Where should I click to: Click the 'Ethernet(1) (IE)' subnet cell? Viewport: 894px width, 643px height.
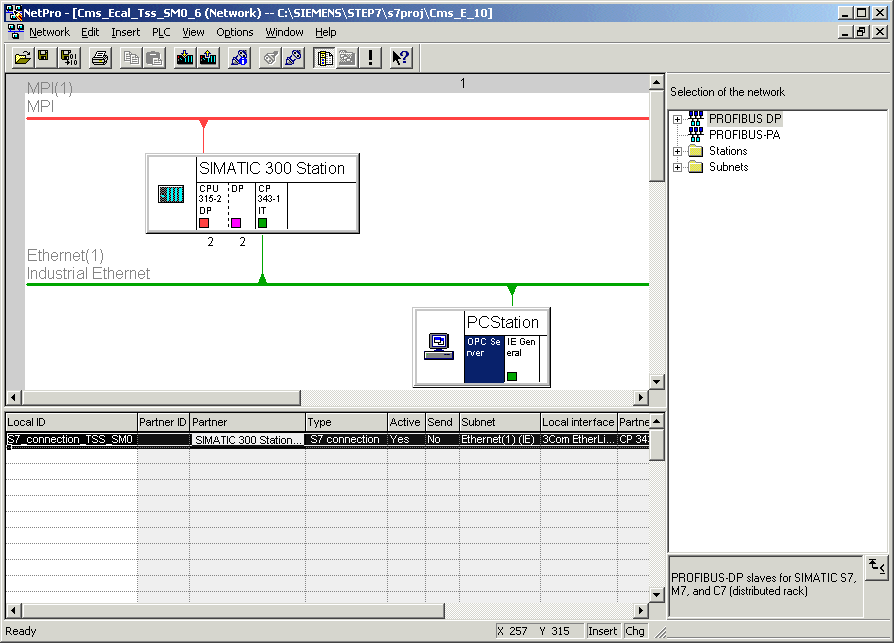499,439
